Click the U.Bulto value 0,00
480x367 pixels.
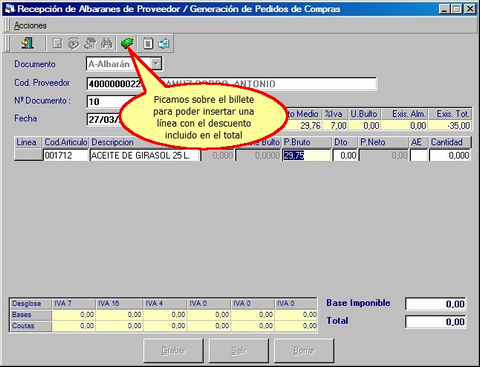[x=364, y=125]
